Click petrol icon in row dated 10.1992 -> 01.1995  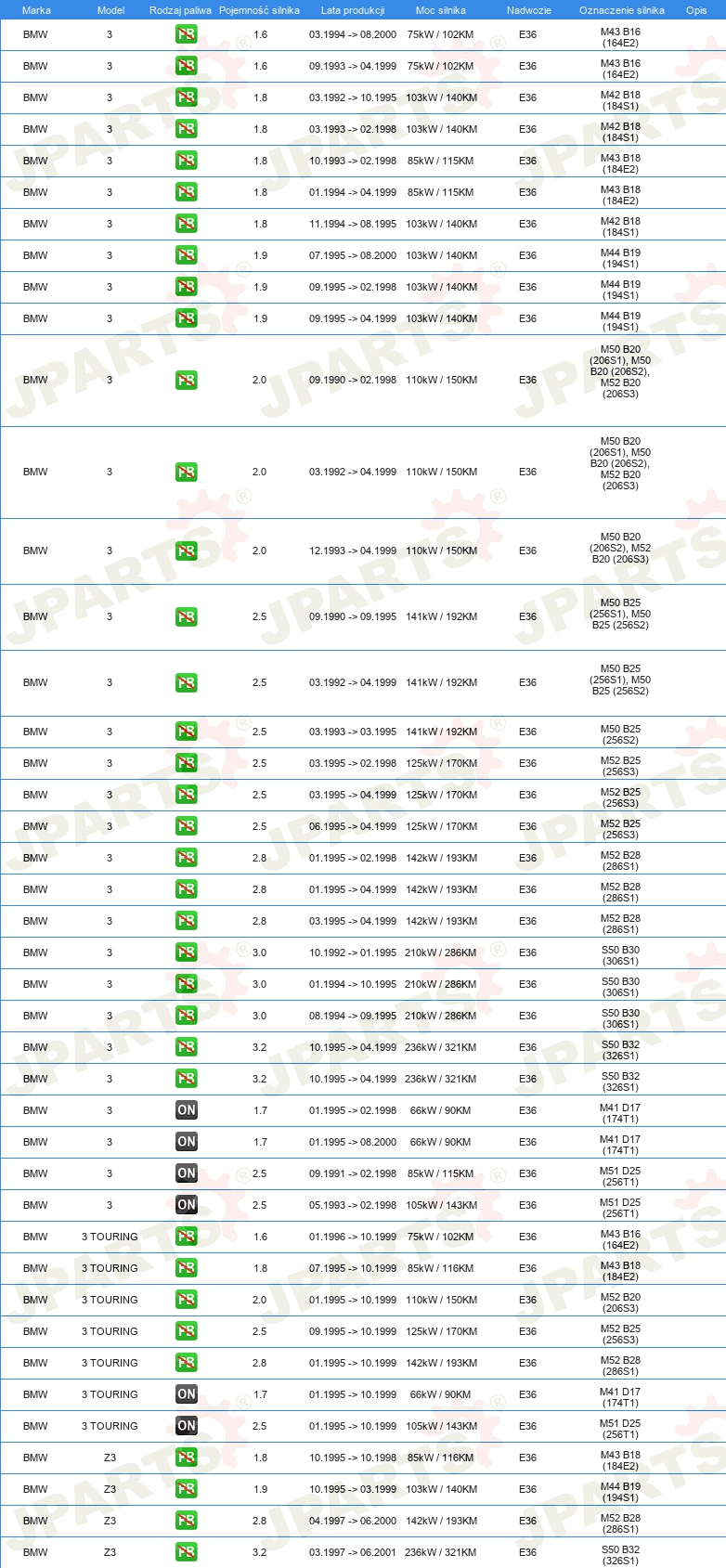click(x=187, y=952)
